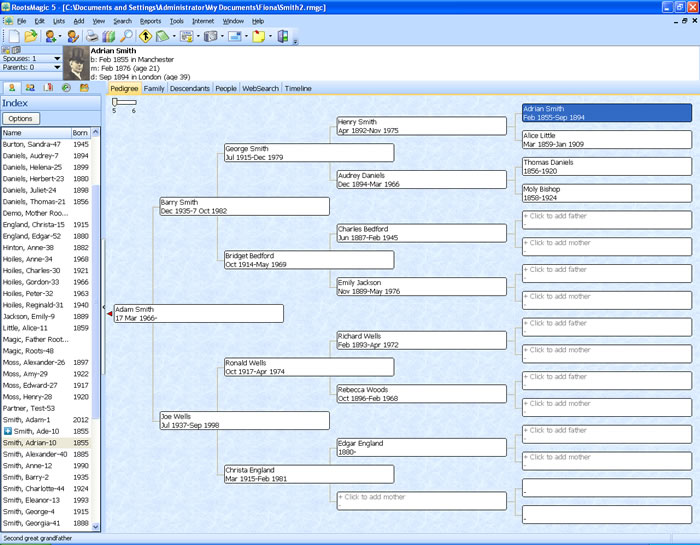Click the yellow sticky note toolbar icon
Viewport: 700px width, 545px height.
[258, 36]
